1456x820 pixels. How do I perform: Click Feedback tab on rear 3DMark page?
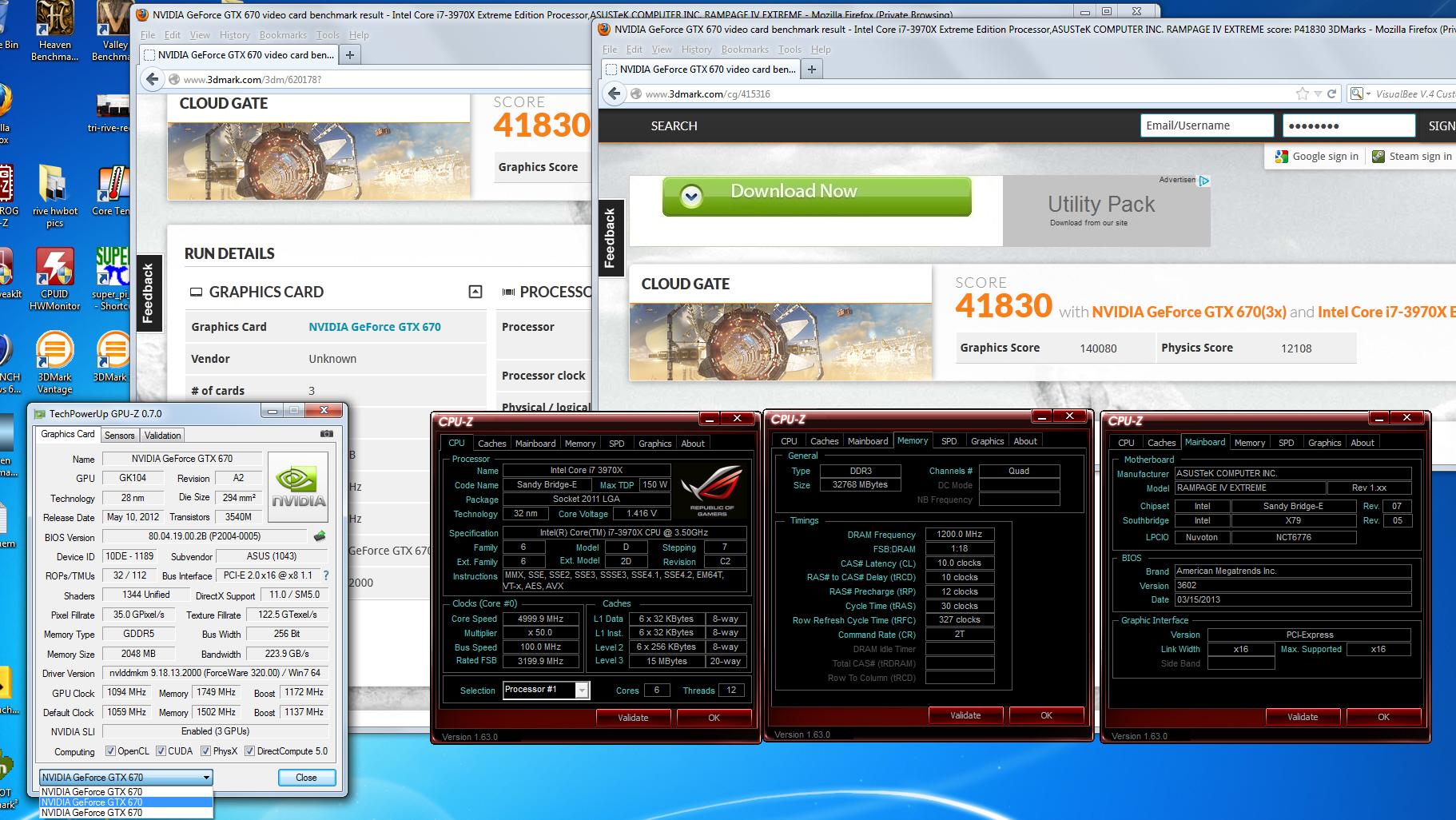(148, 293)
